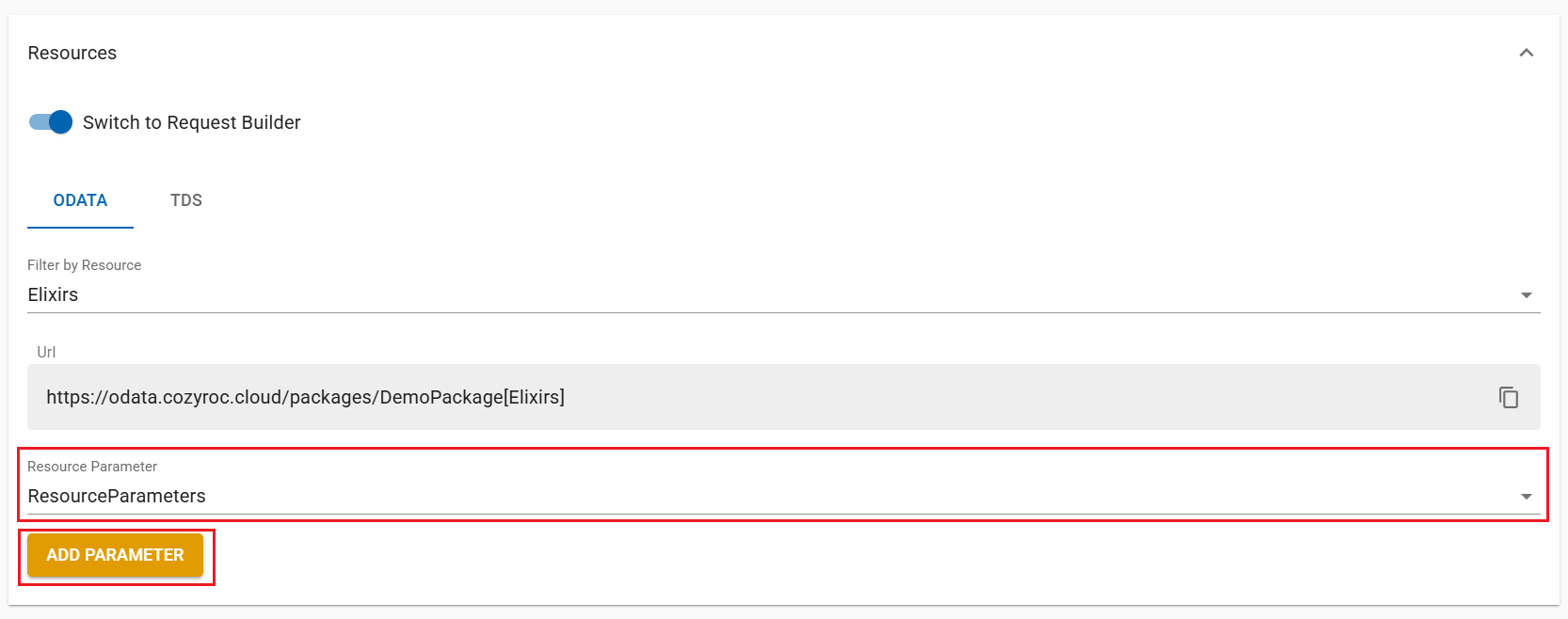Click the "Url" field label
The height and width of the screenshot is (619, 1568).
coord(46,352)
